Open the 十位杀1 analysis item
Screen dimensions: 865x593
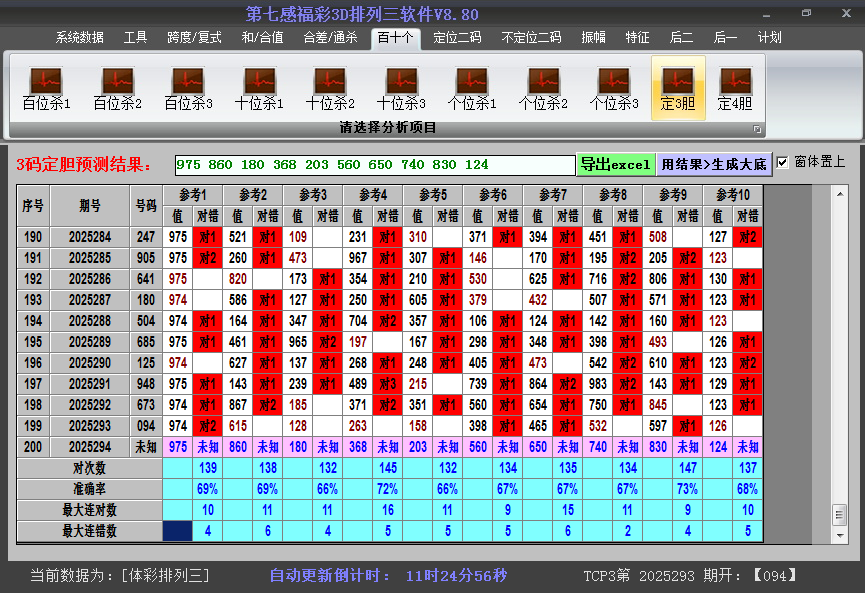point(259,88)
